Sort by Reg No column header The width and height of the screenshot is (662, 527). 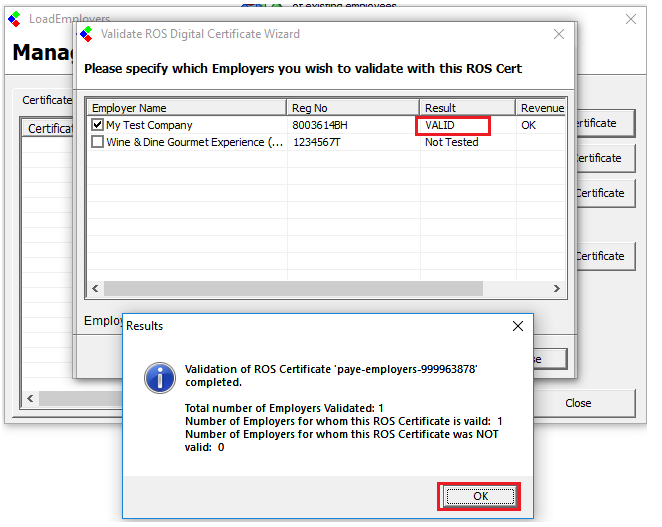click(x=352, y=108)
